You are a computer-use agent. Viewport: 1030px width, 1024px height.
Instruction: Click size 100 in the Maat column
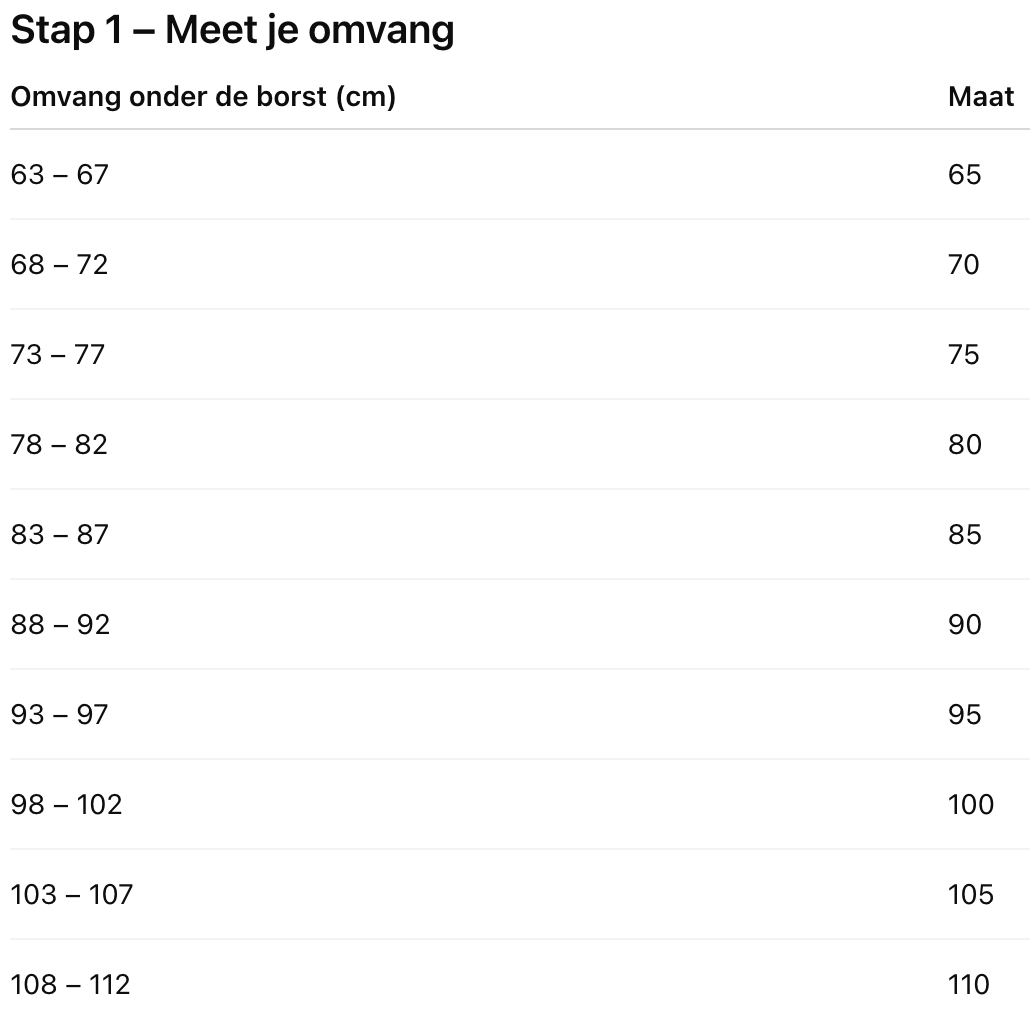(x=971, y=805)
